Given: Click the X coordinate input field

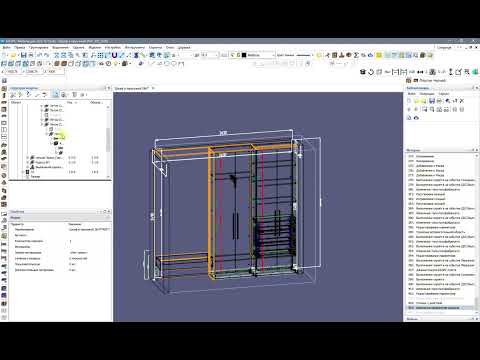Looking at the screenshot, I should point(13,71).
